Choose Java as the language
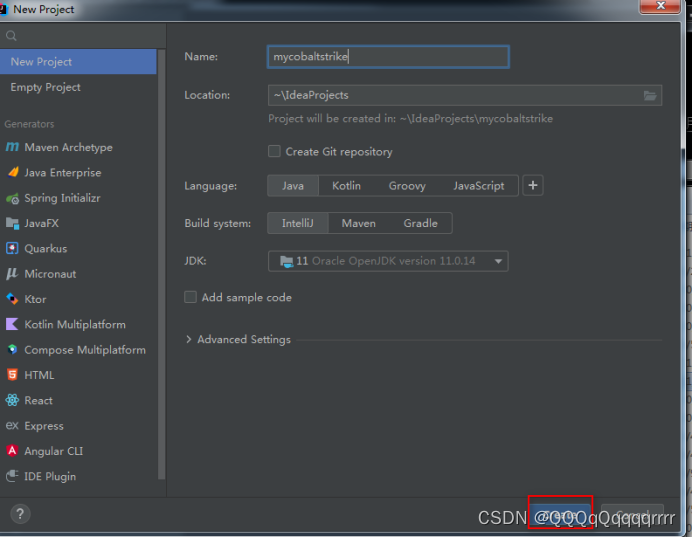The width and height of the screenshot is (692, 538). [x=293, y=186]
